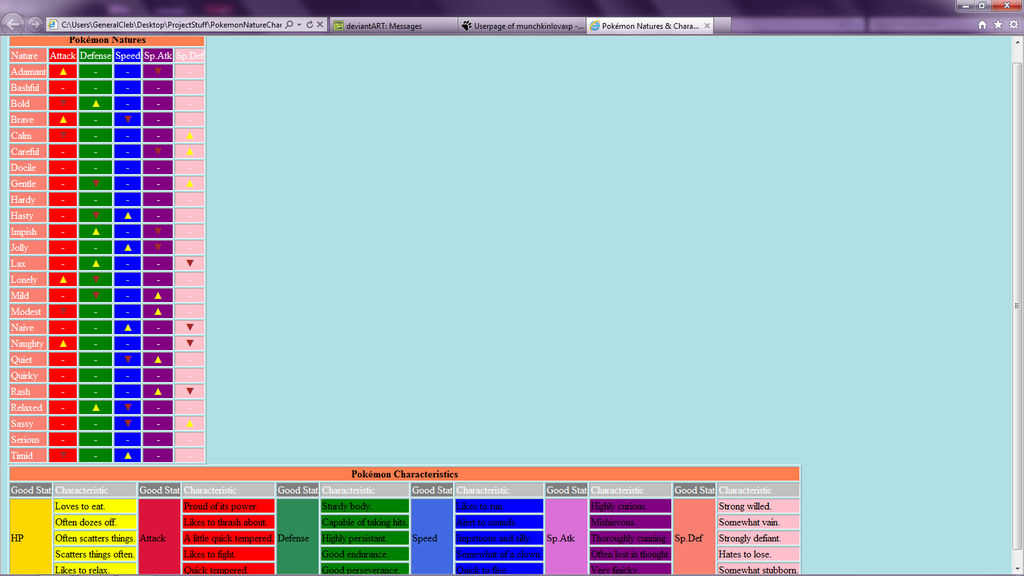The height and width of the screenshot is (576, 1024).
Task: Click the 'Lonely' nature row label
Action: click(x=28, y=280)
